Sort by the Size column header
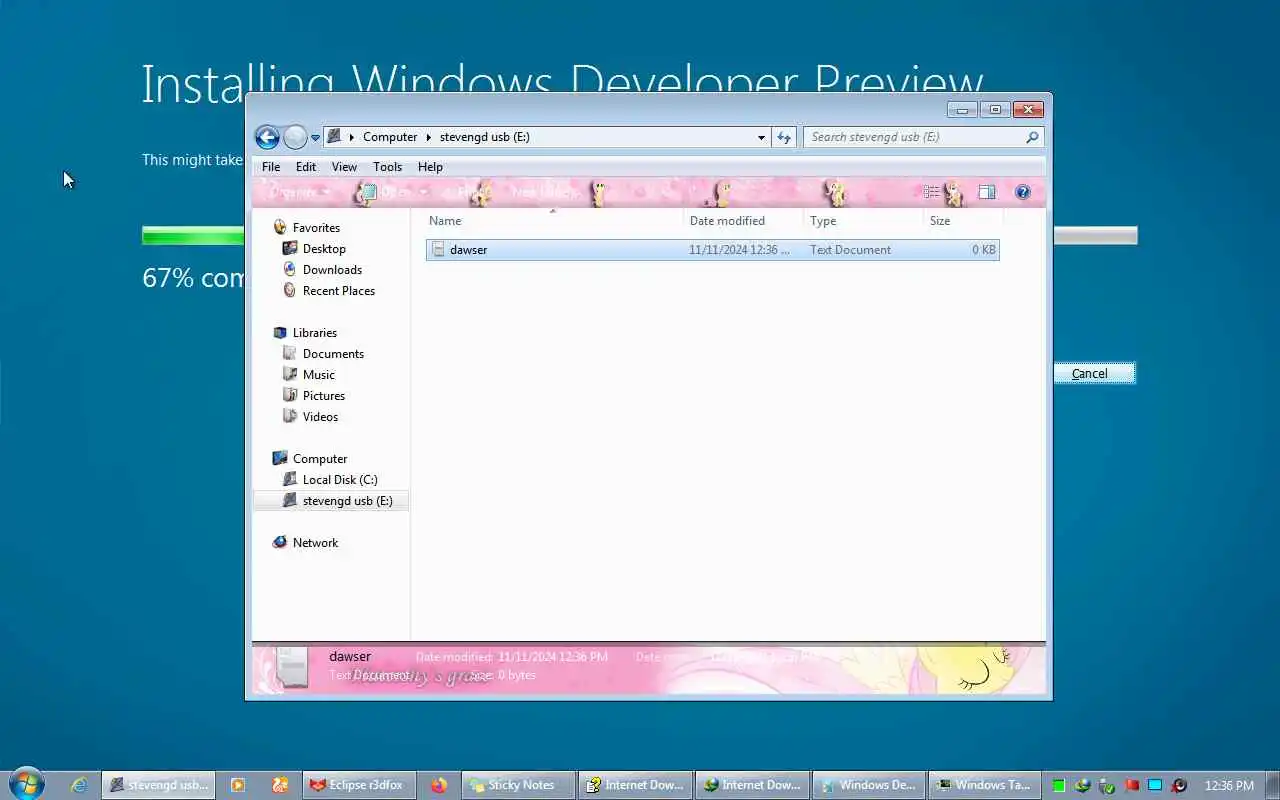 963,221
